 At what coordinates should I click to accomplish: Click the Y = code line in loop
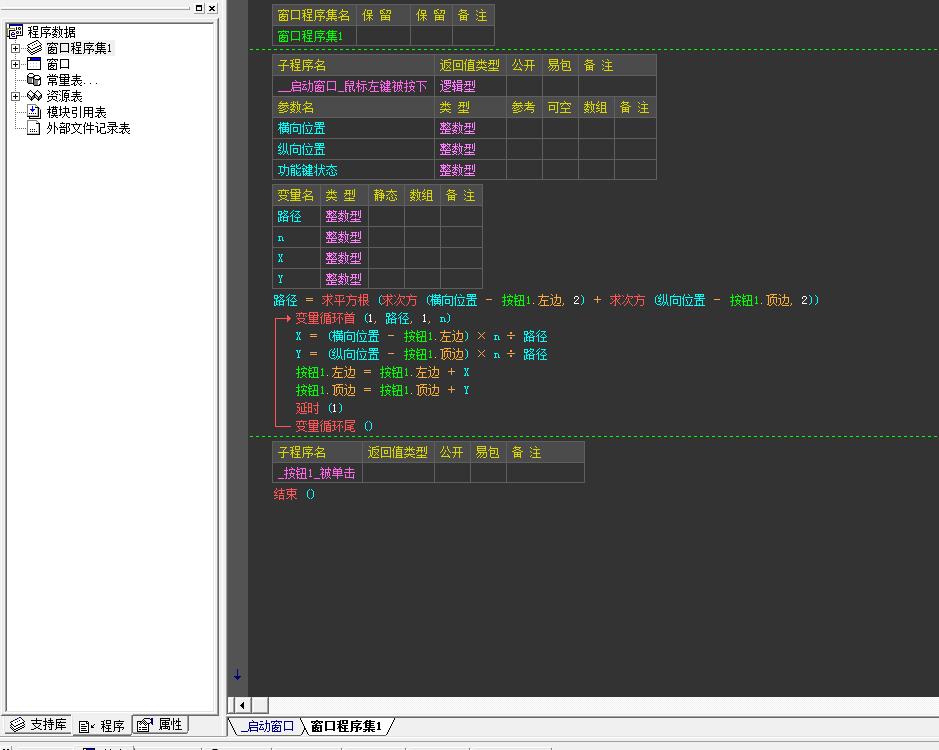click(422, 354)
